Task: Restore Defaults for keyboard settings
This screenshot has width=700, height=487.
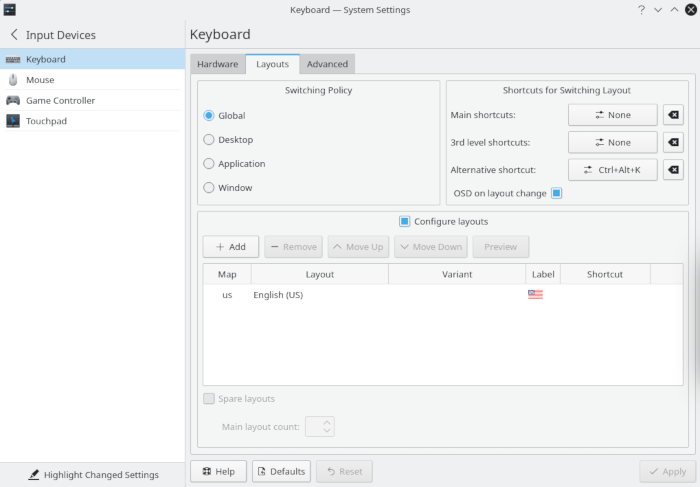Action: 281,471
